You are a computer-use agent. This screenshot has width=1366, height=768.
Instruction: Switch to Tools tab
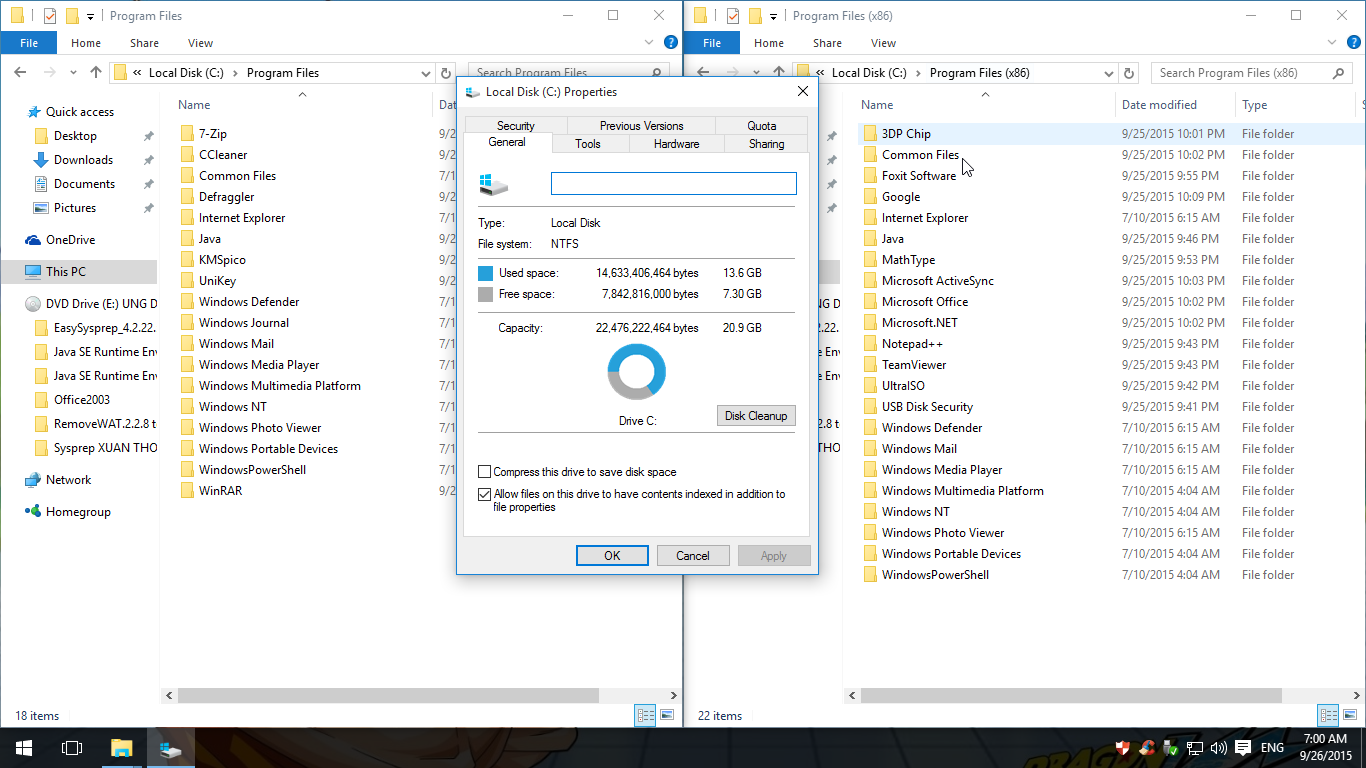(588, 144)
